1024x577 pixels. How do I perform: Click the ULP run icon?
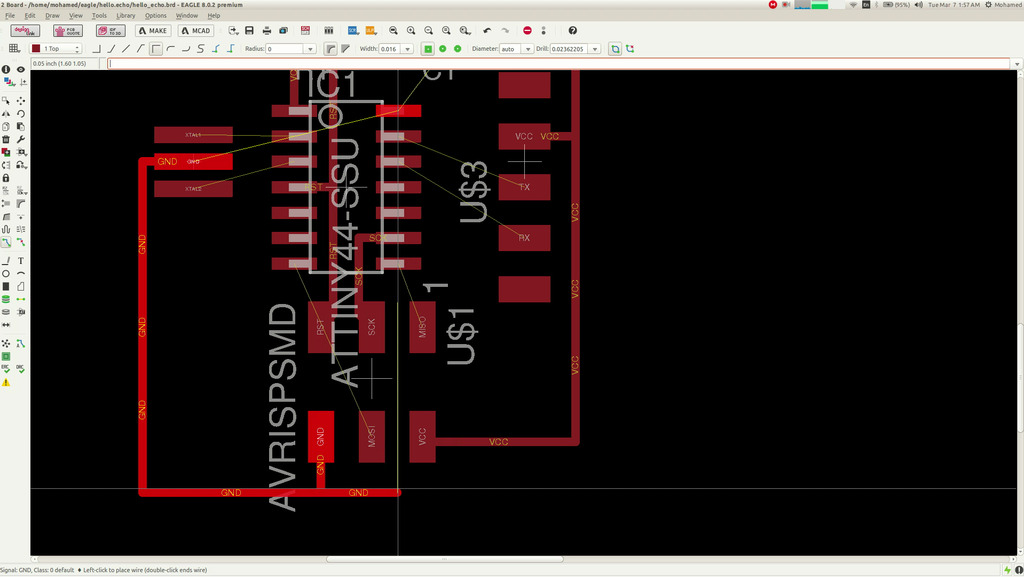[x=370, y=31]
